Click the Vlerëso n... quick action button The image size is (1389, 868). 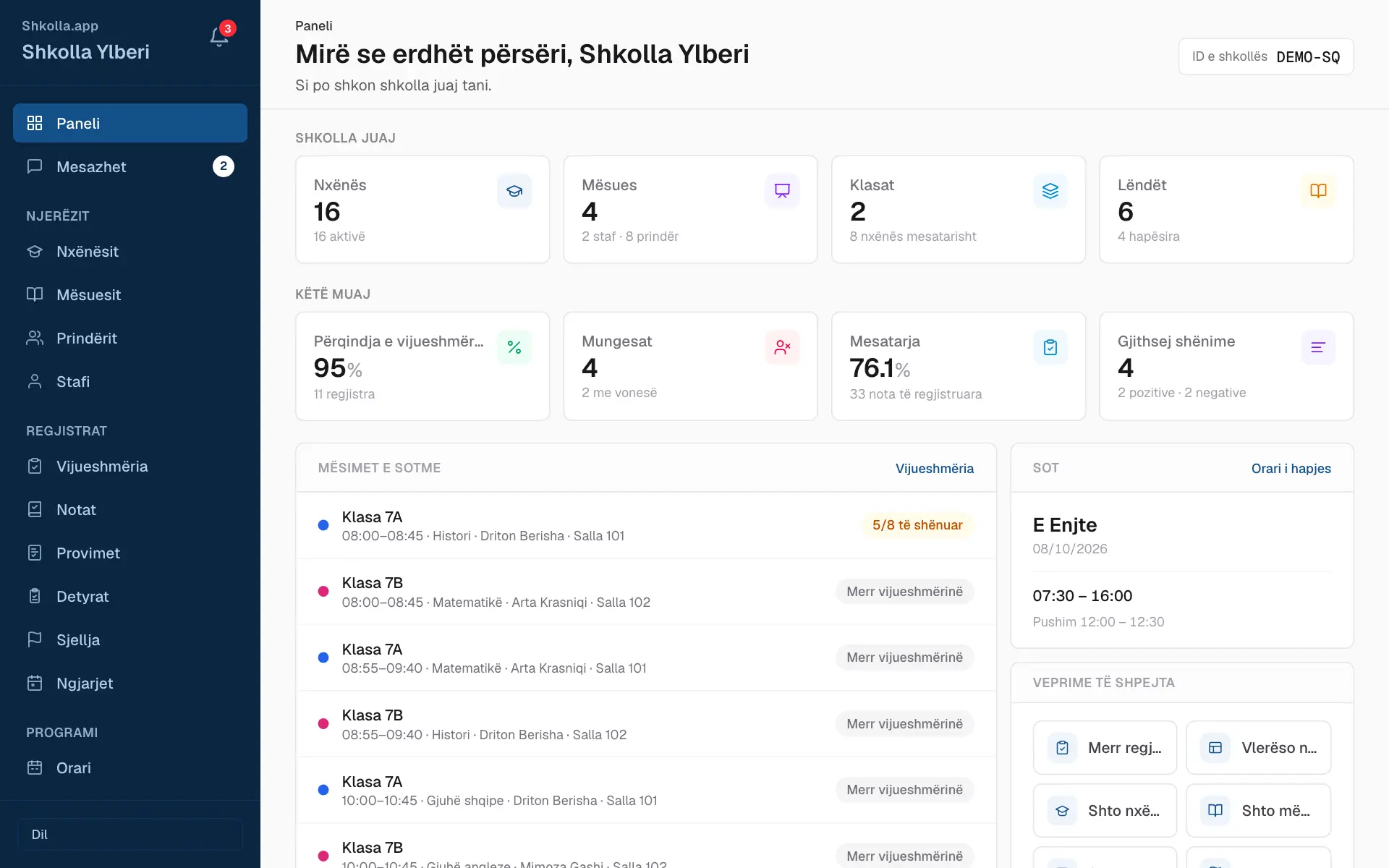pyautogui.click(x=1259, y=748)
